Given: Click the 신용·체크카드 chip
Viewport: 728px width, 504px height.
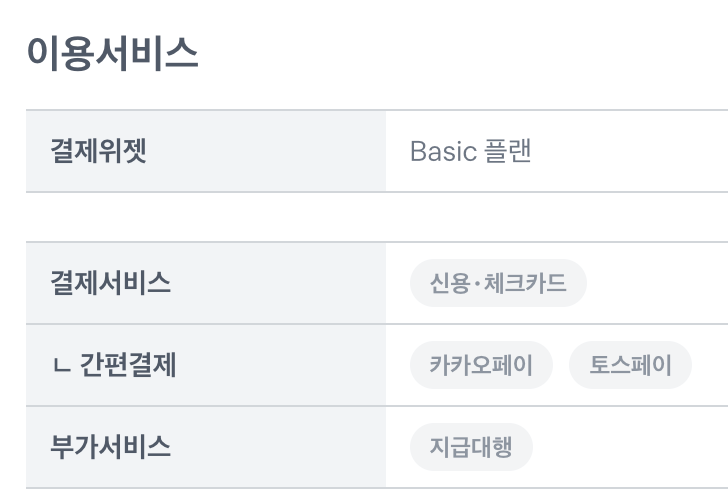Looking at the screenshot, I should (x=498, y=283).
